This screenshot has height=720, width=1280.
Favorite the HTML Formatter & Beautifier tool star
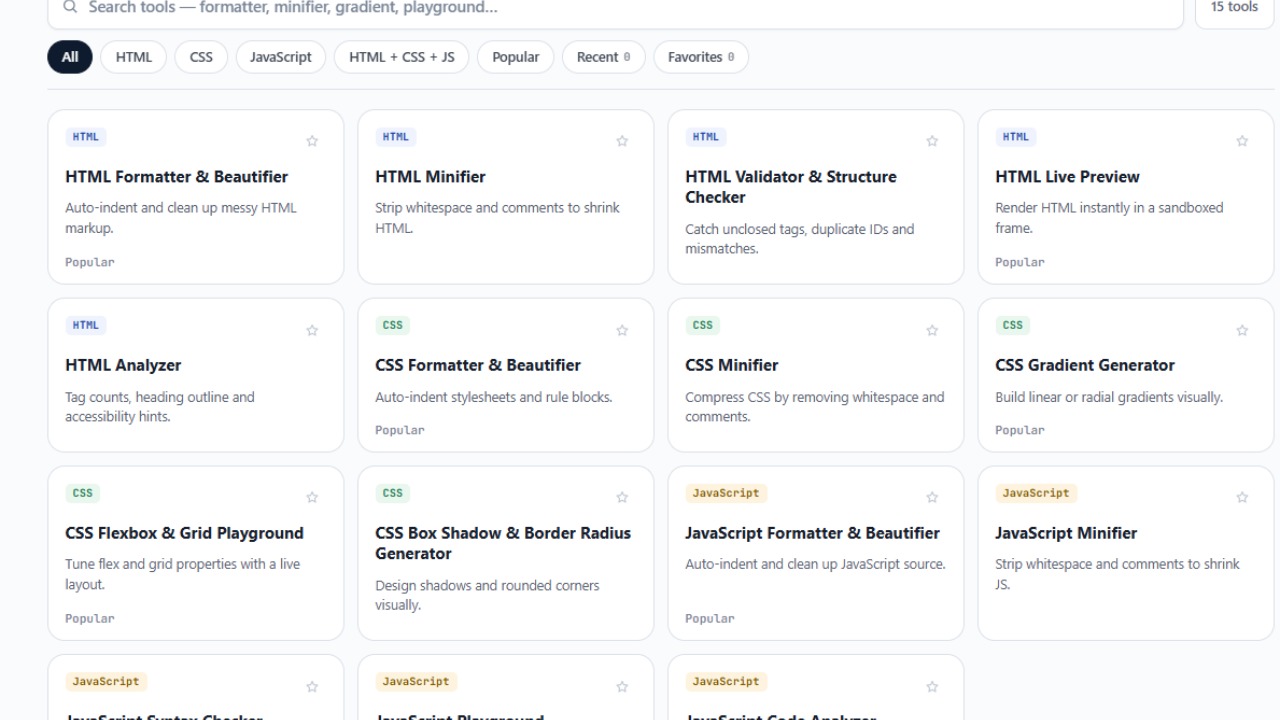tap(312, 141)
